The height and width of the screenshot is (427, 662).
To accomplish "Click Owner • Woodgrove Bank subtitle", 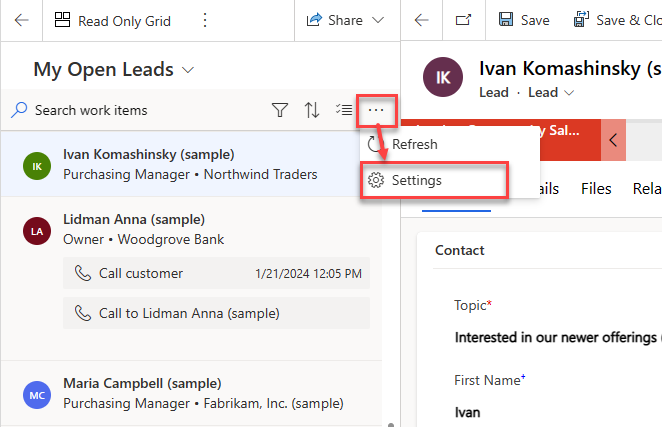I will pyautogui.click(x=144, y=239).
